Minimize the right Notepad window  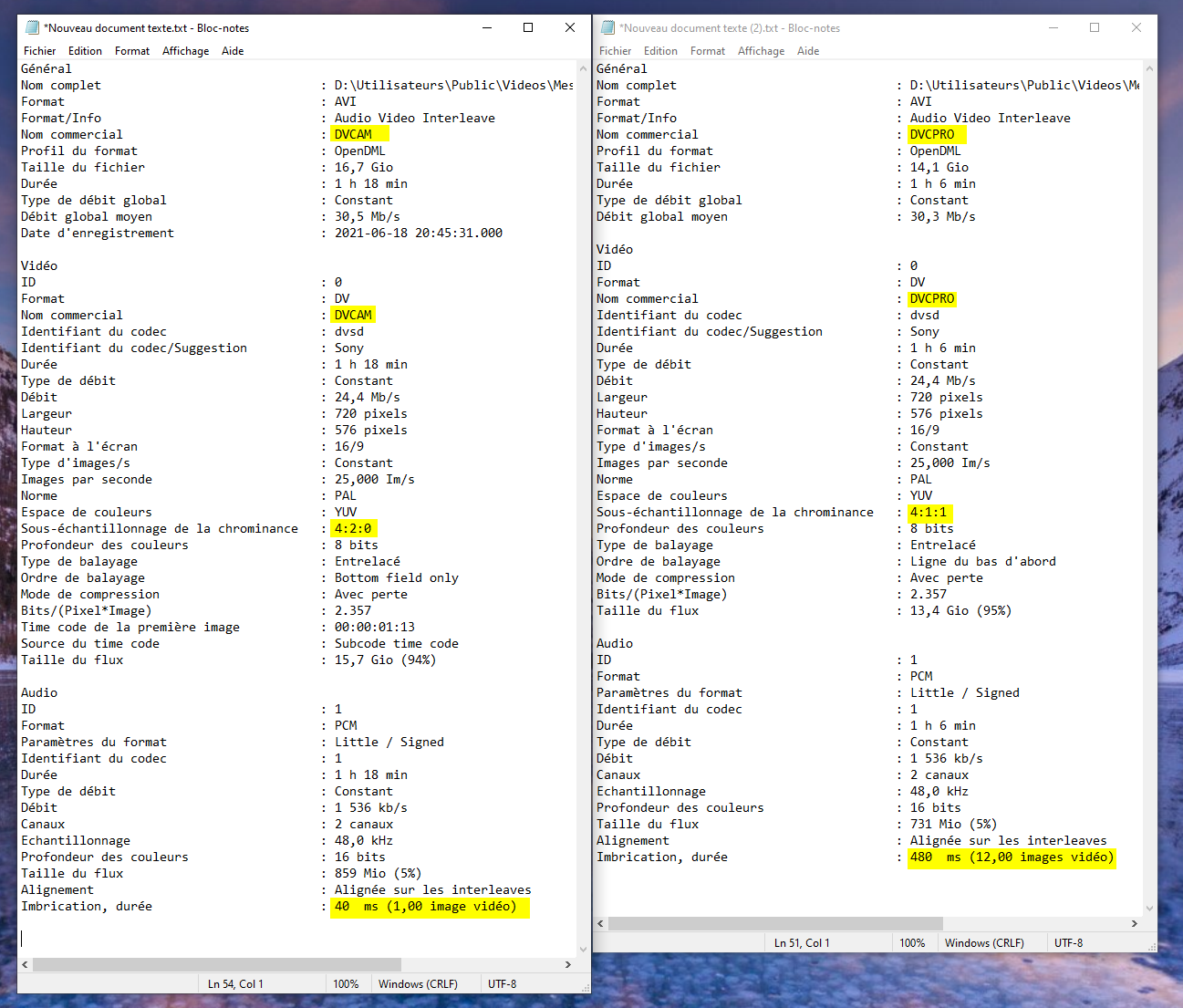tap(1053, 27)
